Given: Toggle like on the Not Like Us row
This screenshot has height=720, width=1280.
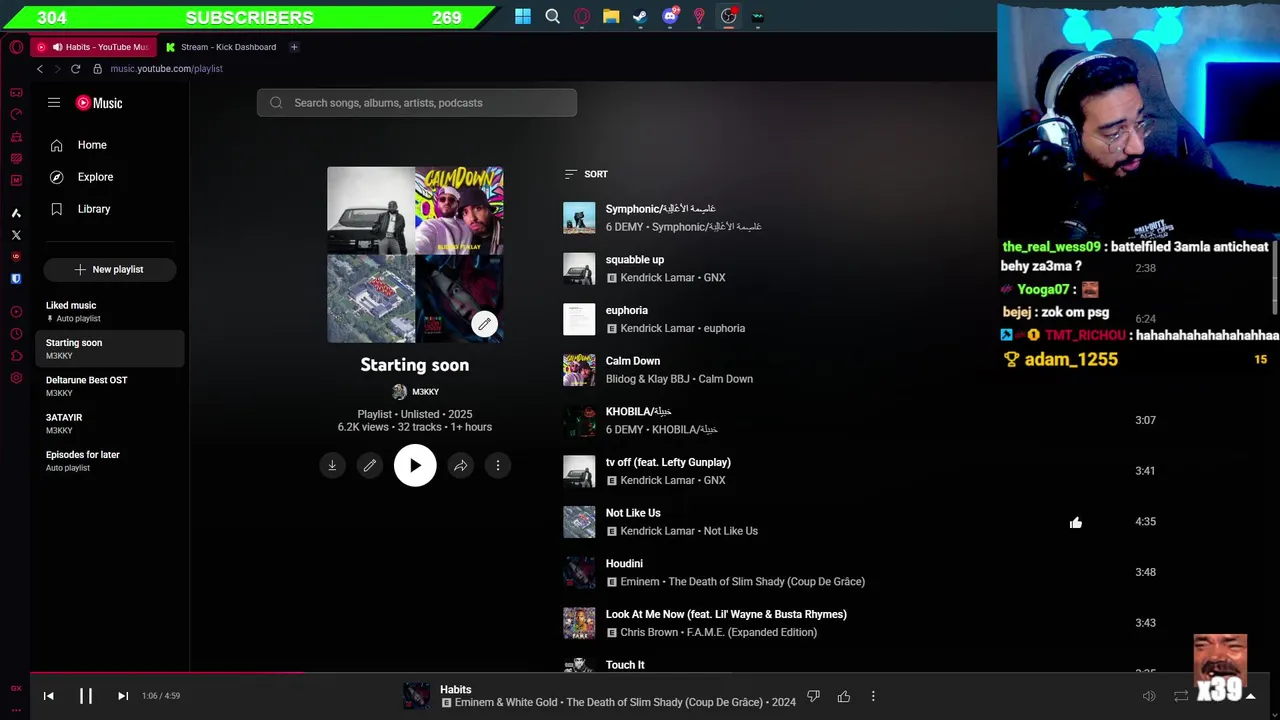Looking at the screenshot, I should (1076, 522).
